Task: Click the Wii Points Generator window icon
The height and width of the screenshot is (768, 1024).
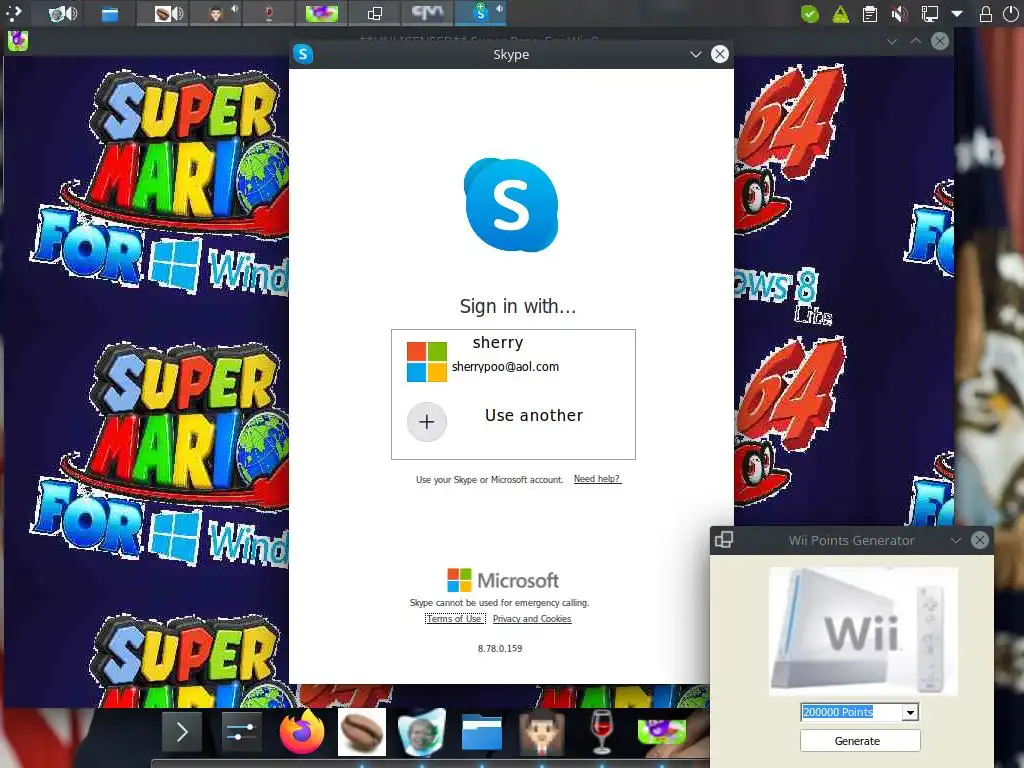Action: [x=724, y=540]
